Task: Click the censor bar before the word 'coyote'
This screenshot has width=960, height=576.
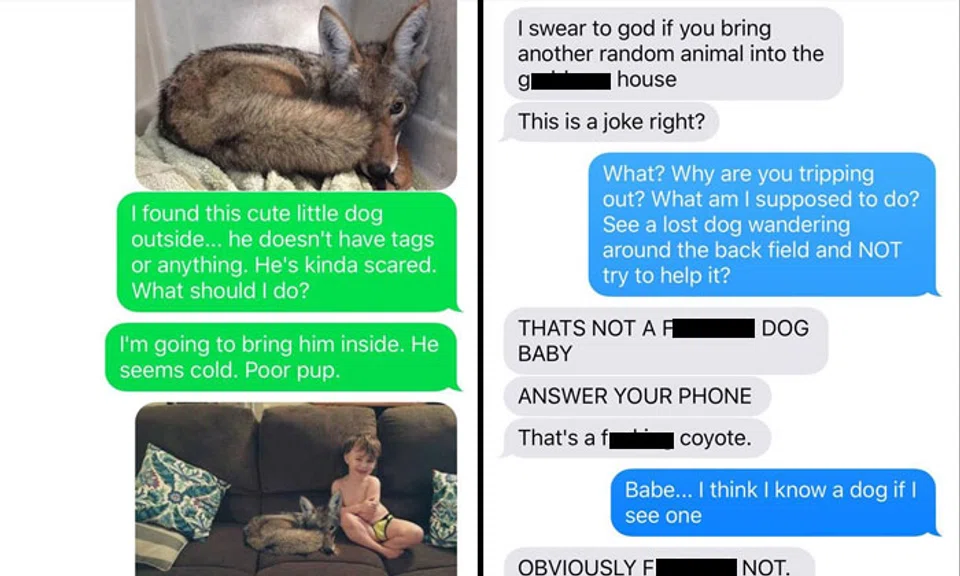Action: point(641,439)
